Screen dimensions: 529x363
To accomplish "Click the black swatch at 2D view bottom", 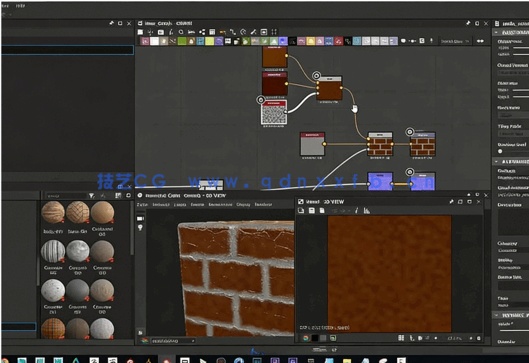I will tap(314, 338).
